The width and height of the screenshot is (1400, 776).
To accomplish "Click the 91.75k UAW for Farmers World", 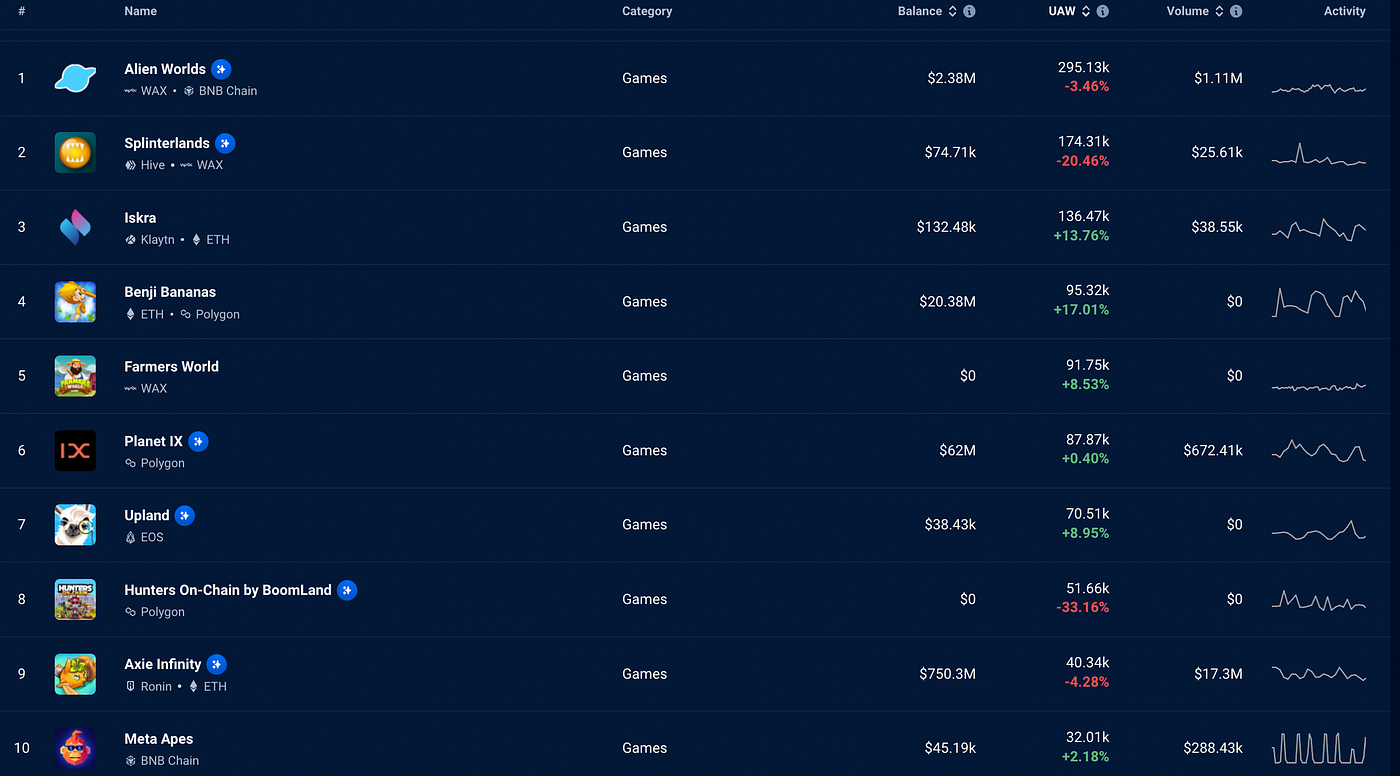I will click(x=1087, y=365).
